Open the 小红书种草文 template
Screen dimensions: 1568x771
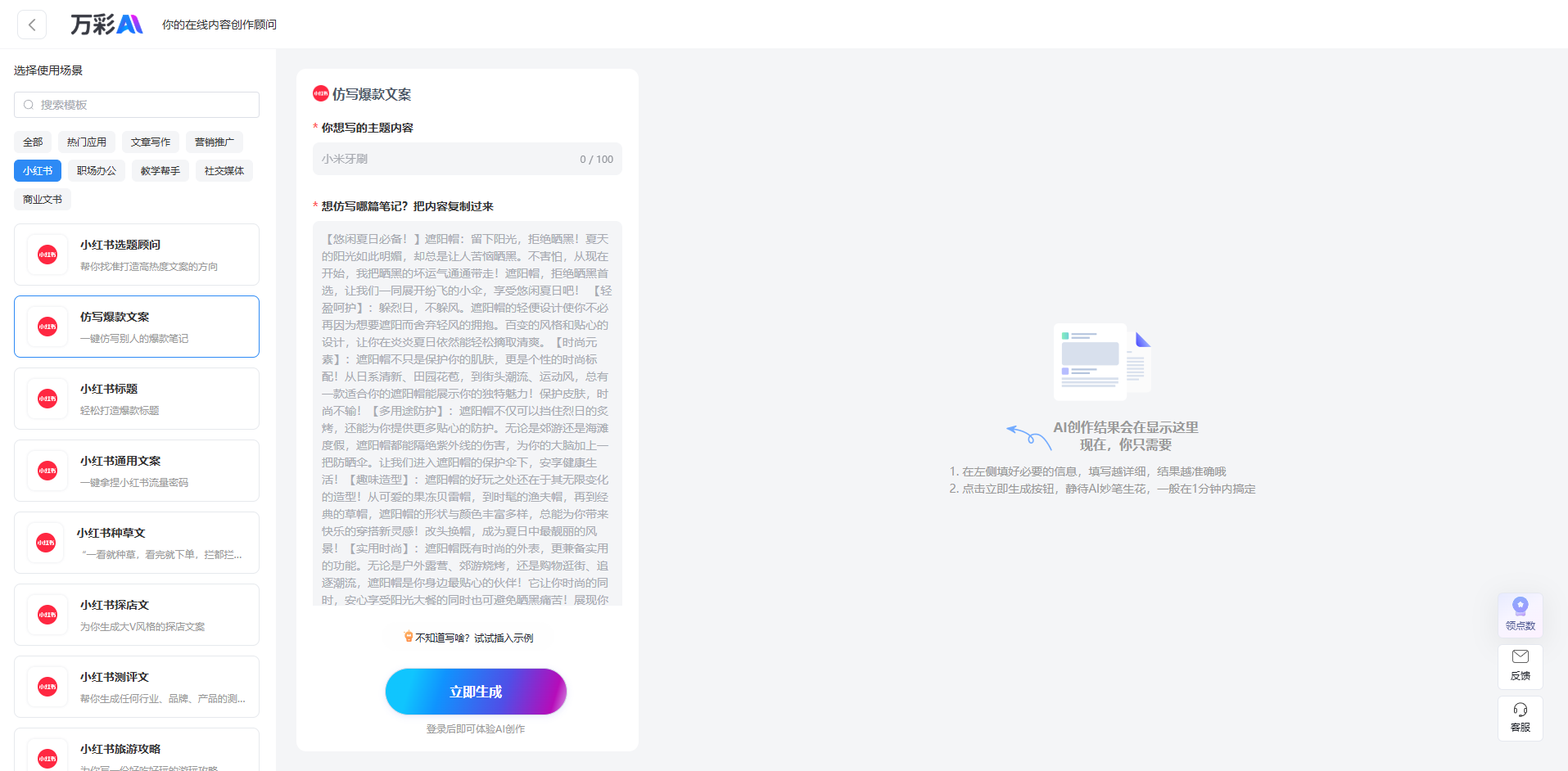(137, 543)
